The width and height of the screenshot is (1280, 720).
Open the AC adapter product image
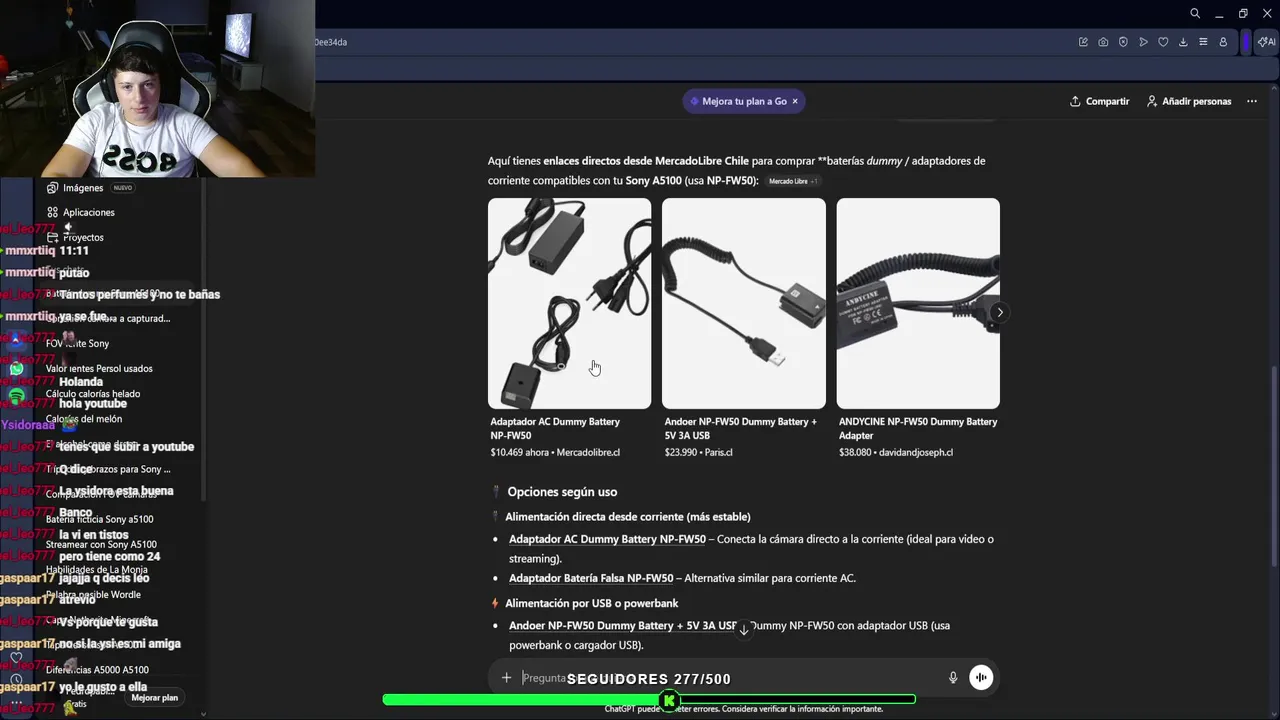(x=569, y=303)
